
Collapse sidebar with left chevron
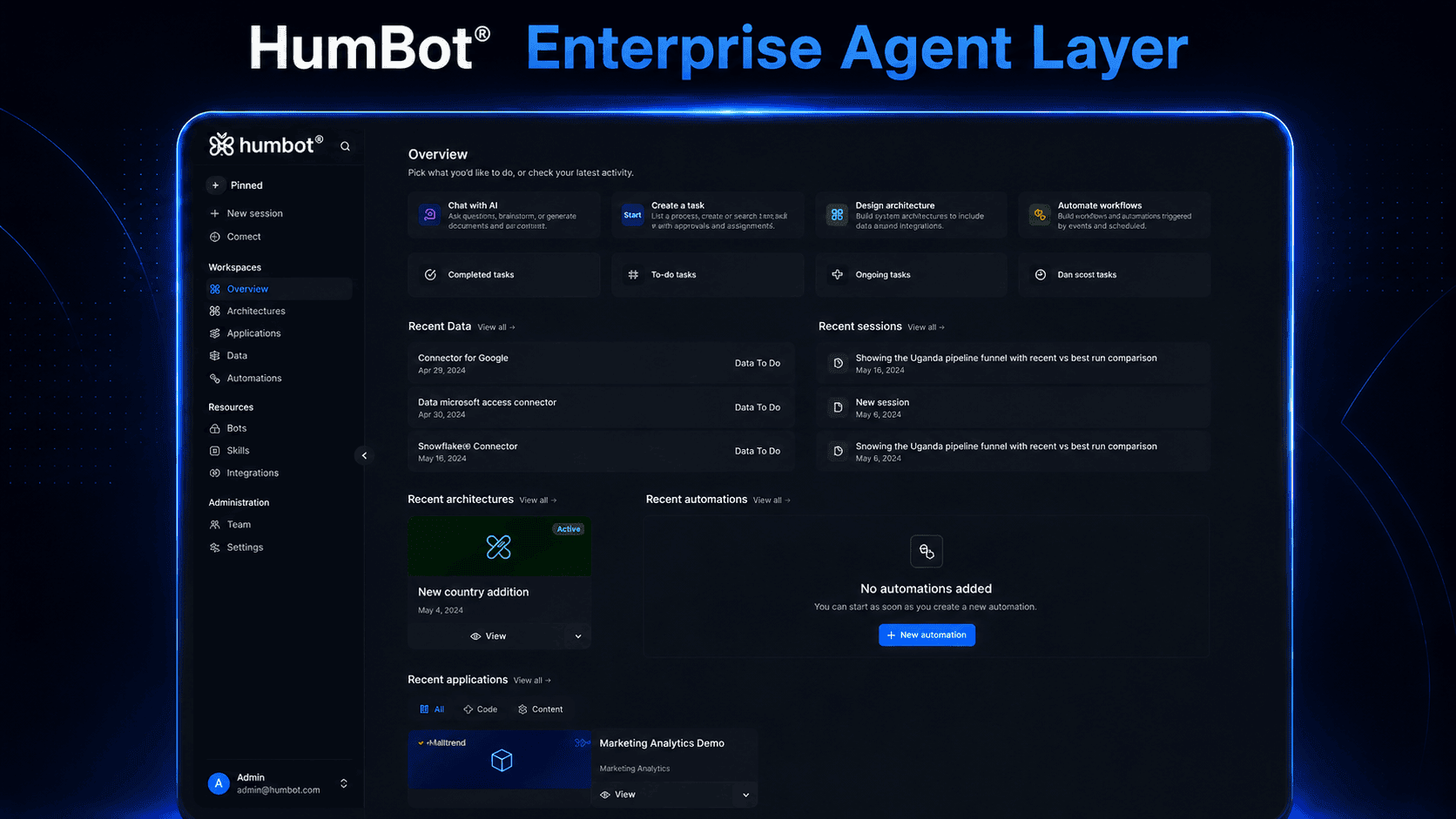click(x=364, y=455)
